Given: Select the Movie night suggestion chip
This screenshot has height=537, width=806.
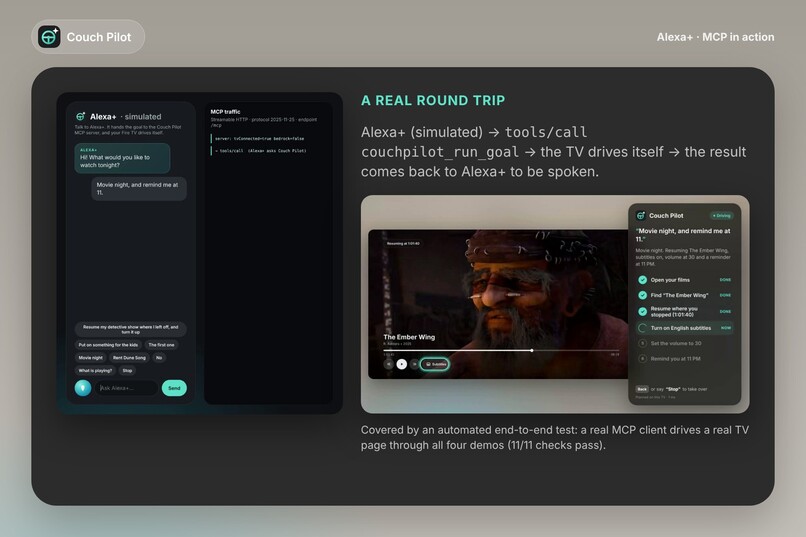Looking at the screenshot, I should point(90,358).
